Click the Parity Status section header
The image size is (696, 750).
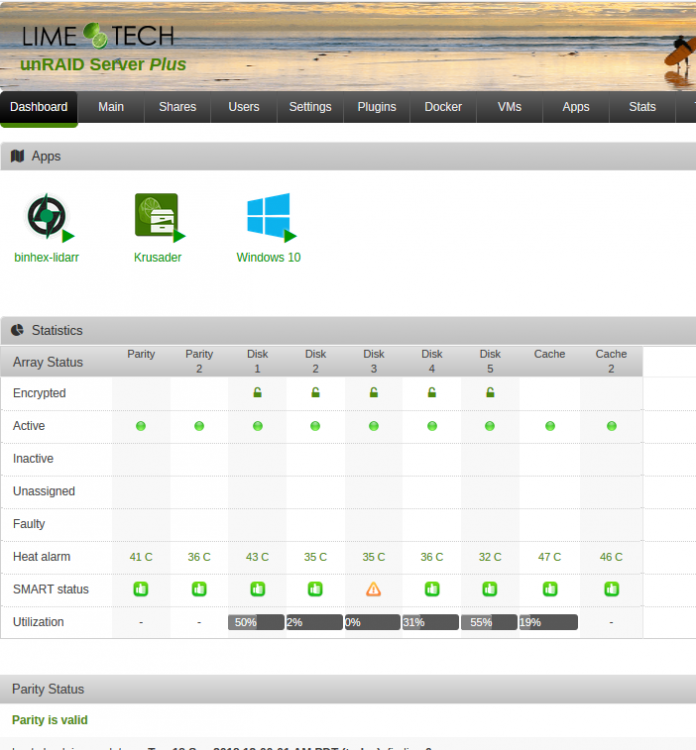click(348, 689)
